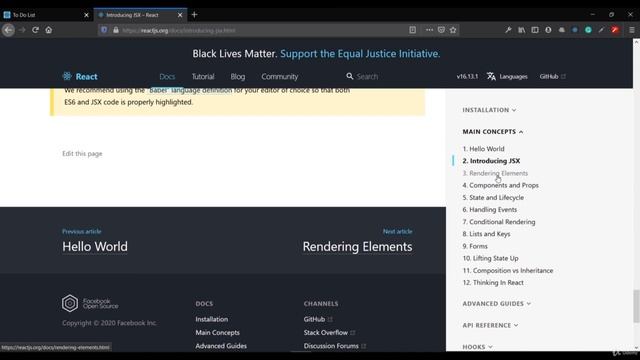Open the GitHub link in header
The image size is (640, 360).
coord(552,76)
